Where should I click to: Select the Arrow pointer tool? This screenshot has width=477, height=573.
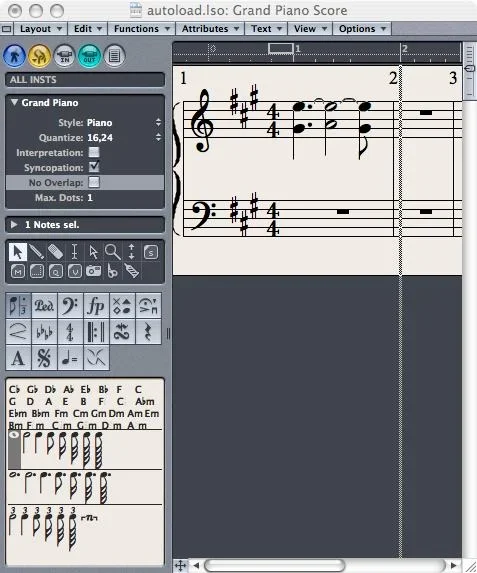pos(18,252)
